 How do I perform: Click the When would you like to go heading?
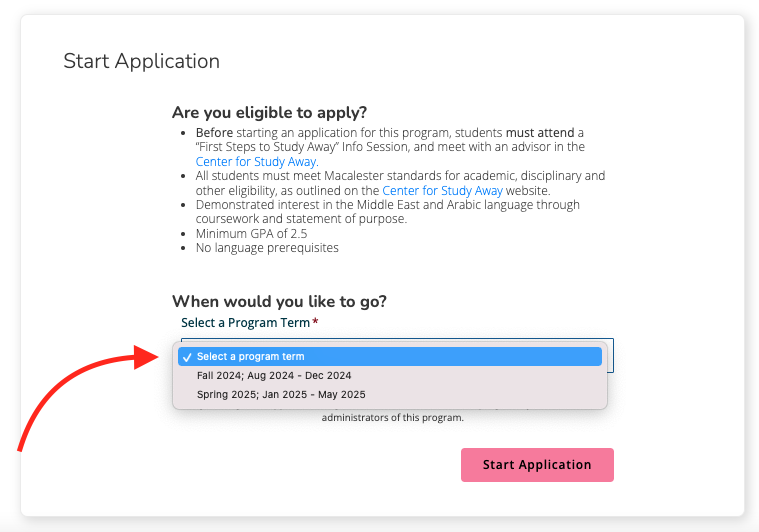279,301
